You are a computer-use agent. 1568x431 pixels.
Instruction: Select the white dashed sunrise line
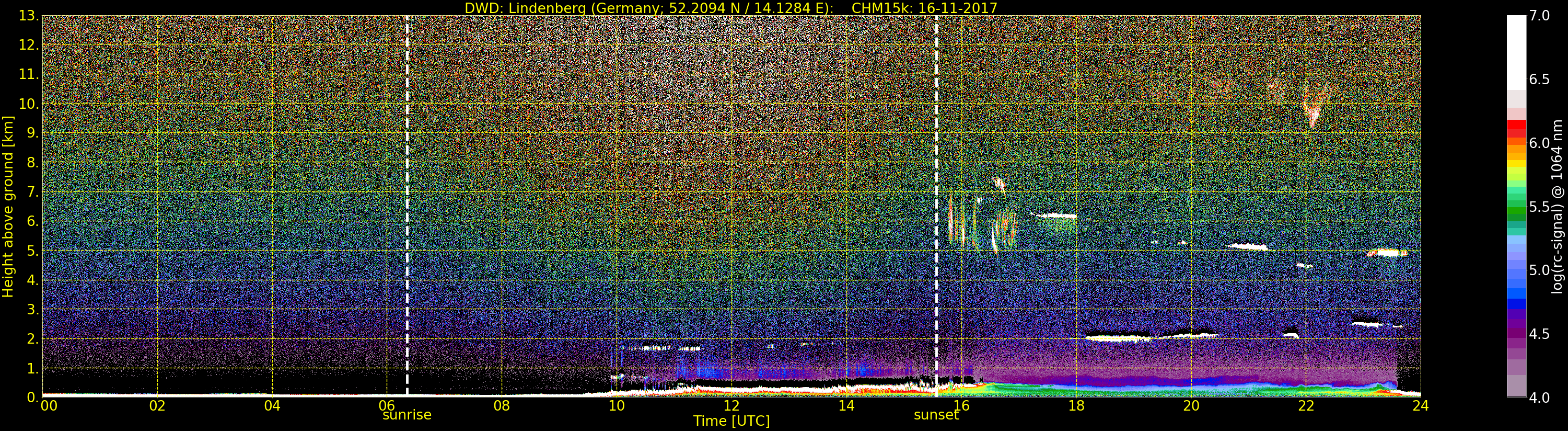tap(406, 183)
